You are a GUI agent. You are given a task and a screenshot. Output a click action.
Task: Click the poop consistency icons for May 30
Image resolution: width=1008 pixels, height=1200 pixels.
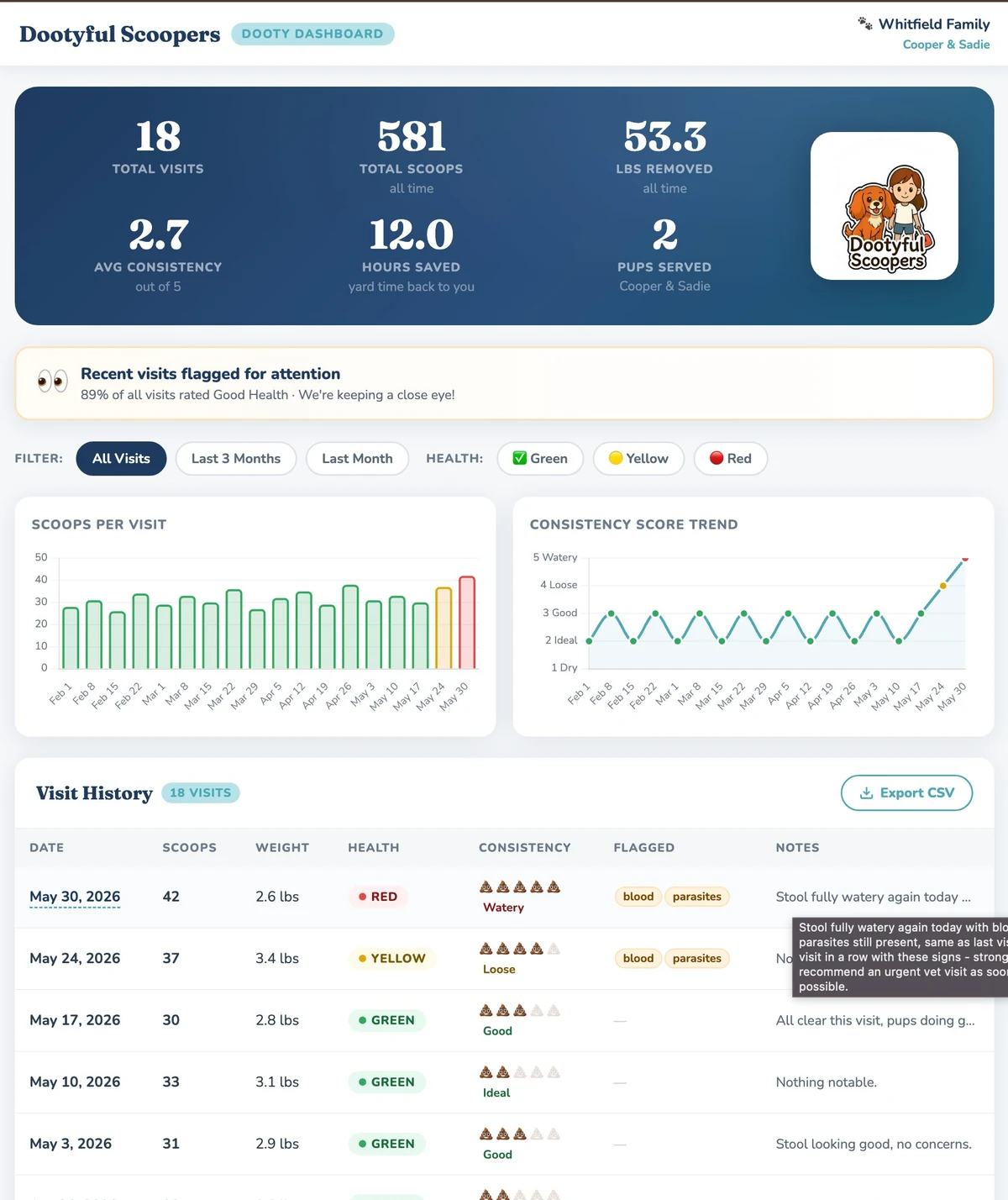(x=520, y=887)
